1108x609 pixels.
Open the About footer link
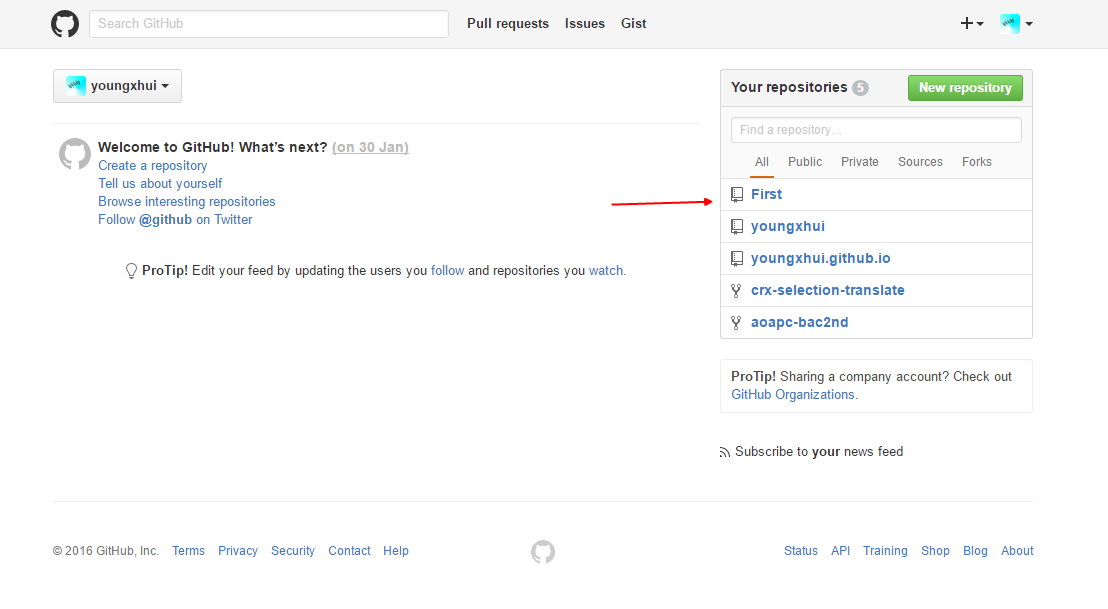click(x=1017, y=551)
